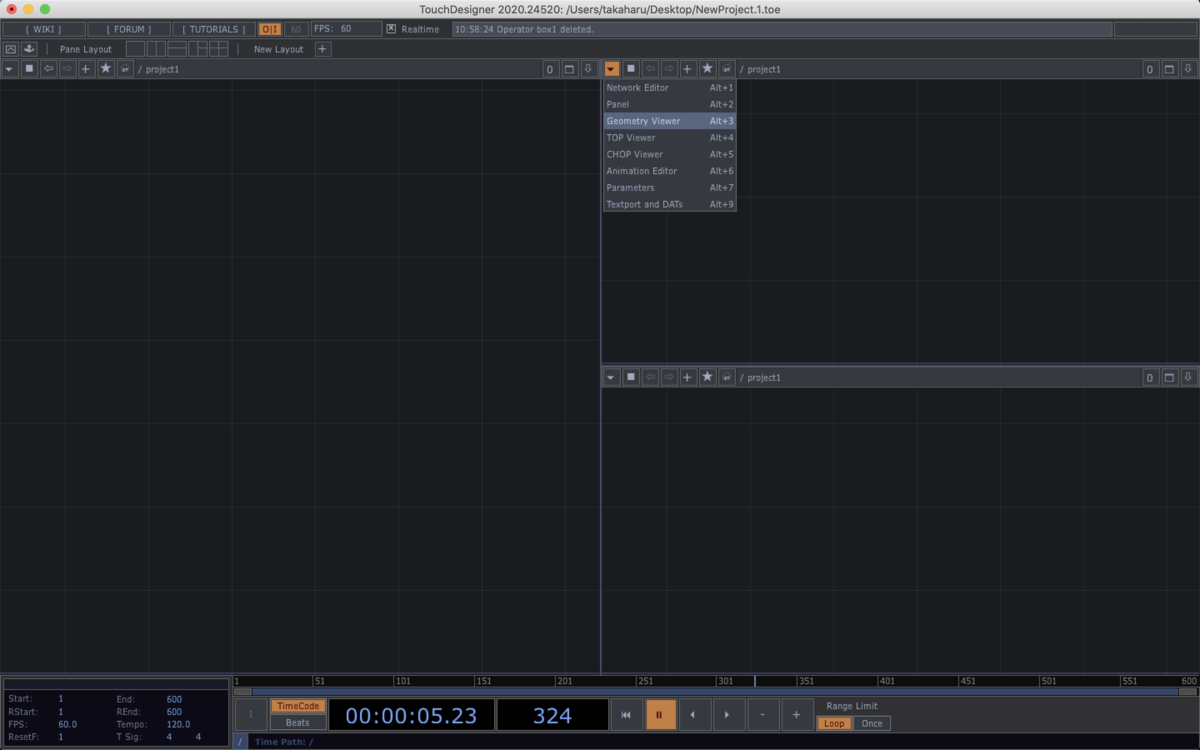Click the down-arrow split icon in top-right pane

coord(1189,69)
